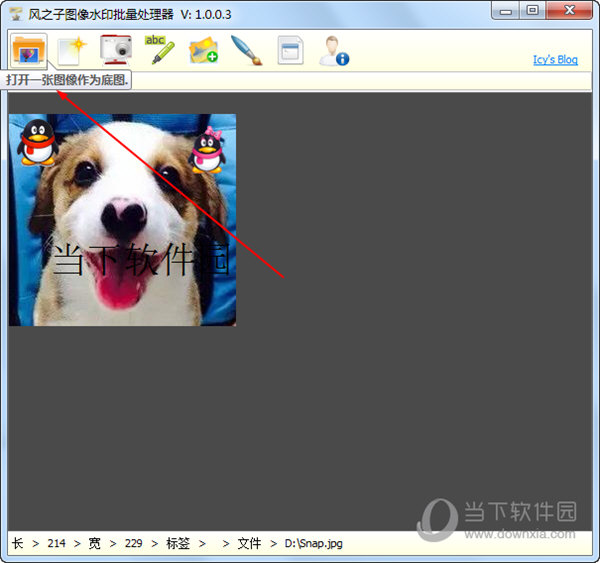Click the 229 width value in status bar
Image resolution: width=600 pixels, height=563 pixels.
point(133,543)
